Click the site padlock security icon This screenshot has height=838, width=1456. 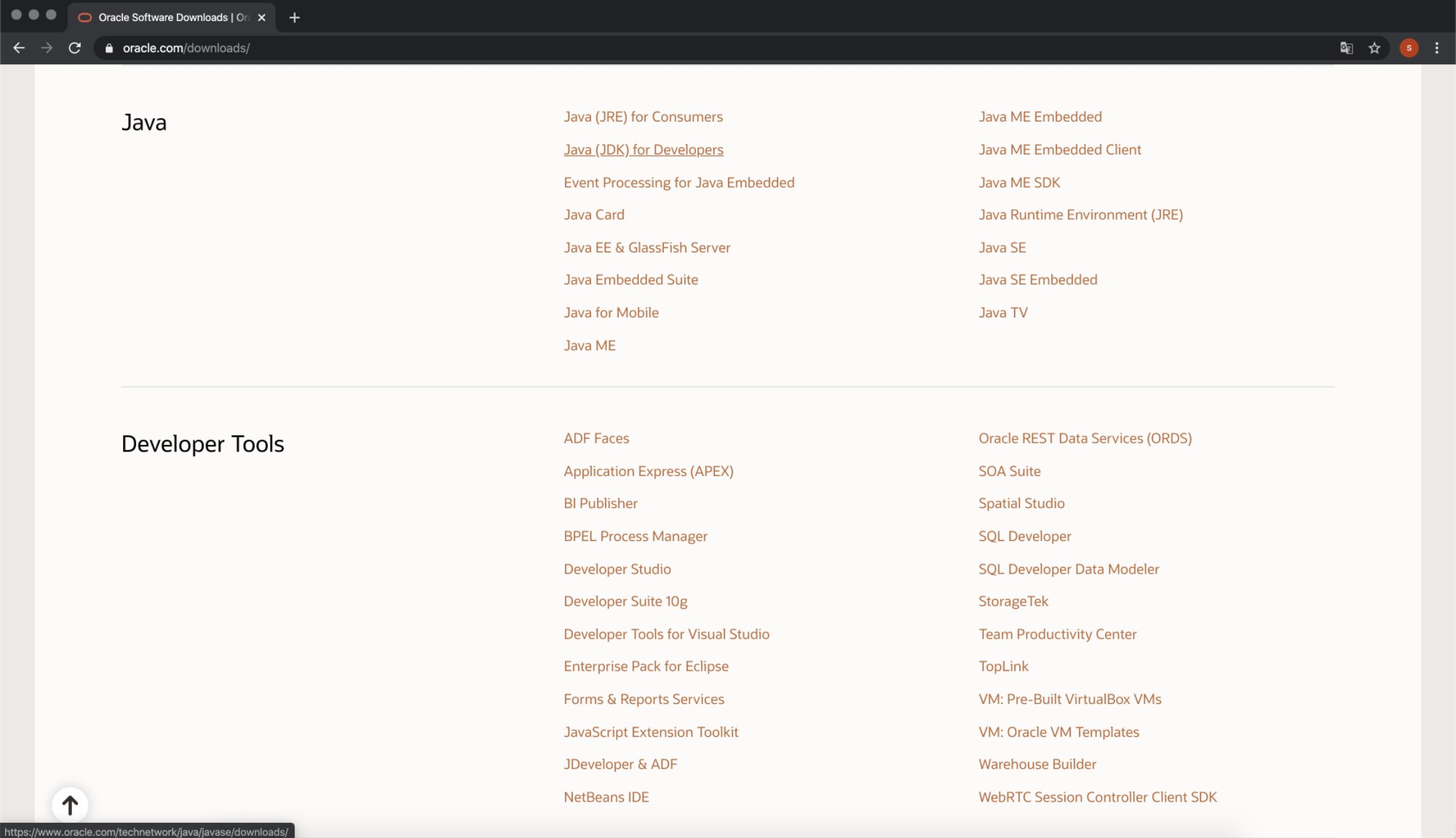point(109,48)
